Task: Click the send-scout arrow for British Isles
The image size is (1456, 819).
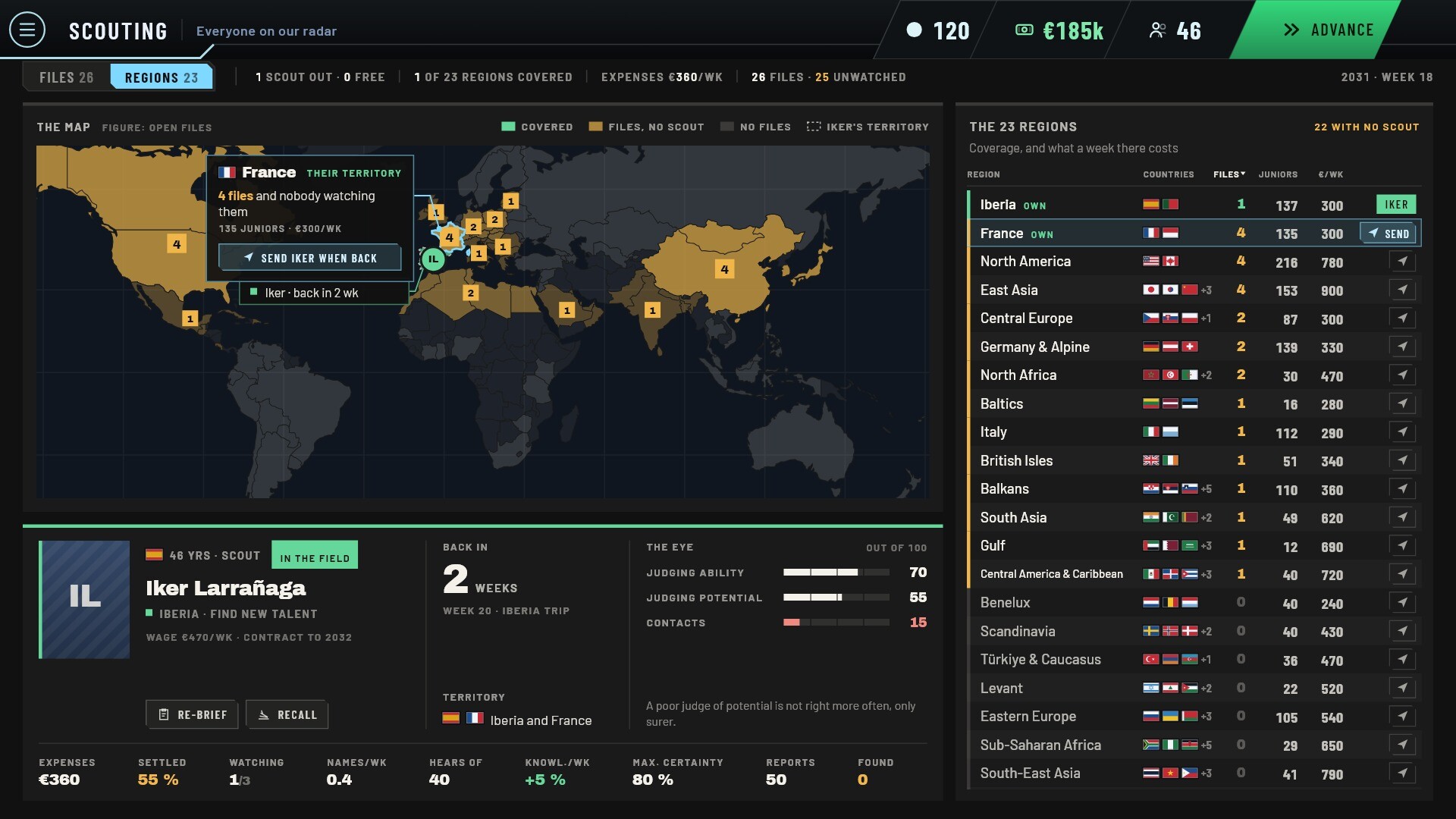Action: pyautogui.click(x=1402, y=460)
